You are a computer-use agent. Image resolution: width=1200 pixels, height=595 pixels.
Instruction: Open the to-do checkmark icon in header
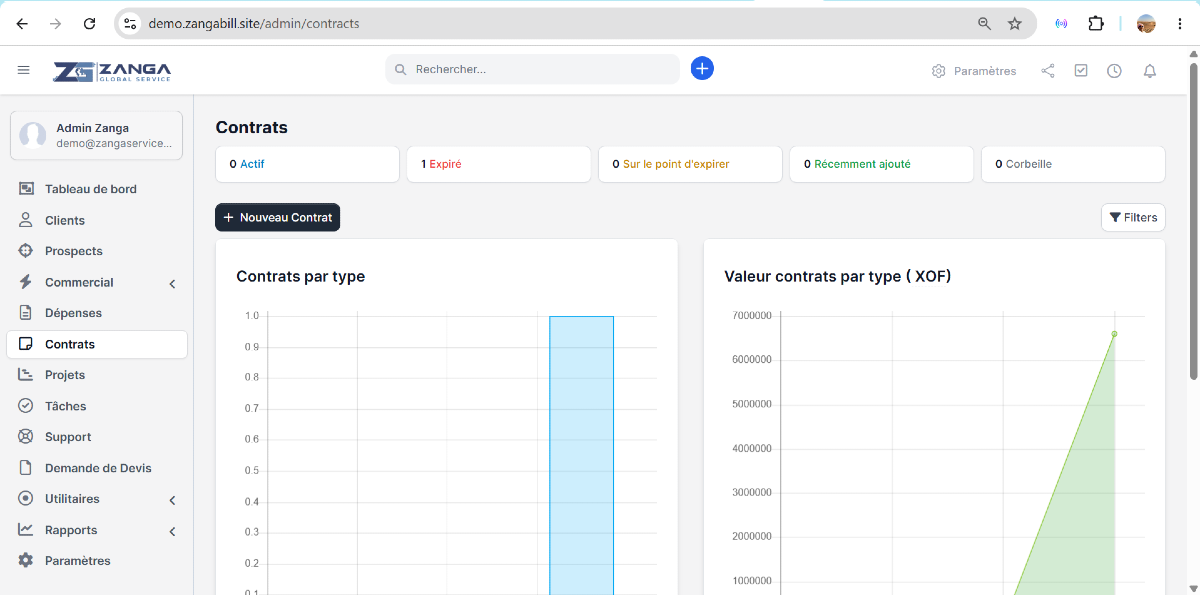pos(1081,71)
